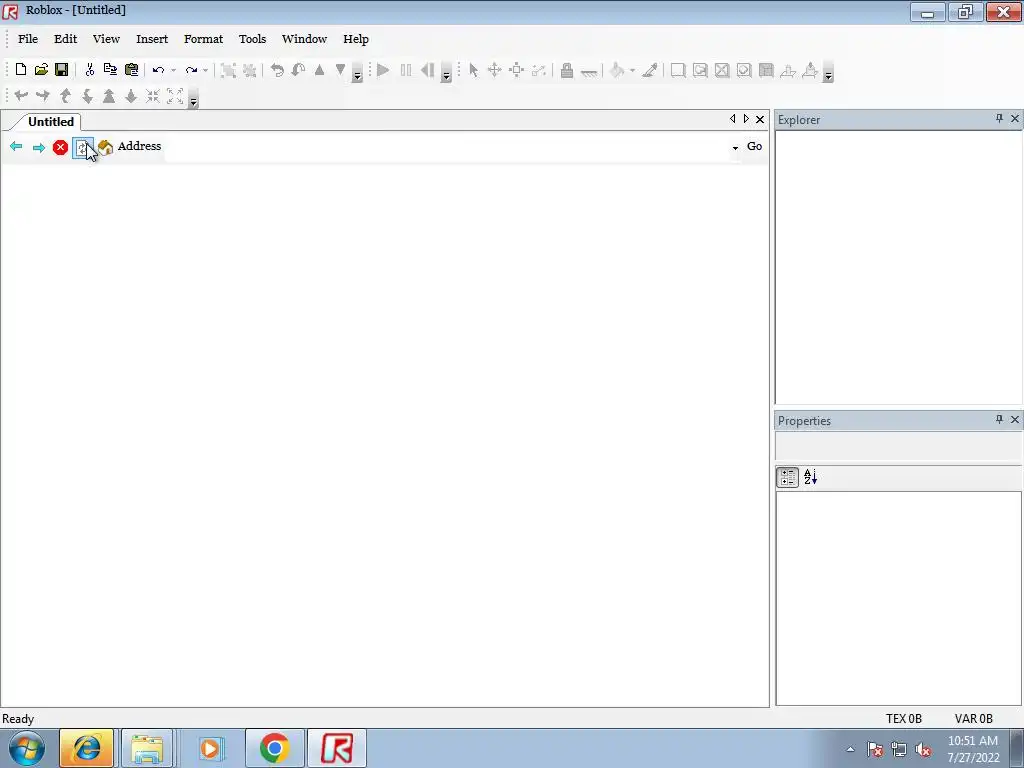The height and width of the screenshot is (768, 1024).
Task: Choose the flat smooth surface tool
Action: coord(678,70)
